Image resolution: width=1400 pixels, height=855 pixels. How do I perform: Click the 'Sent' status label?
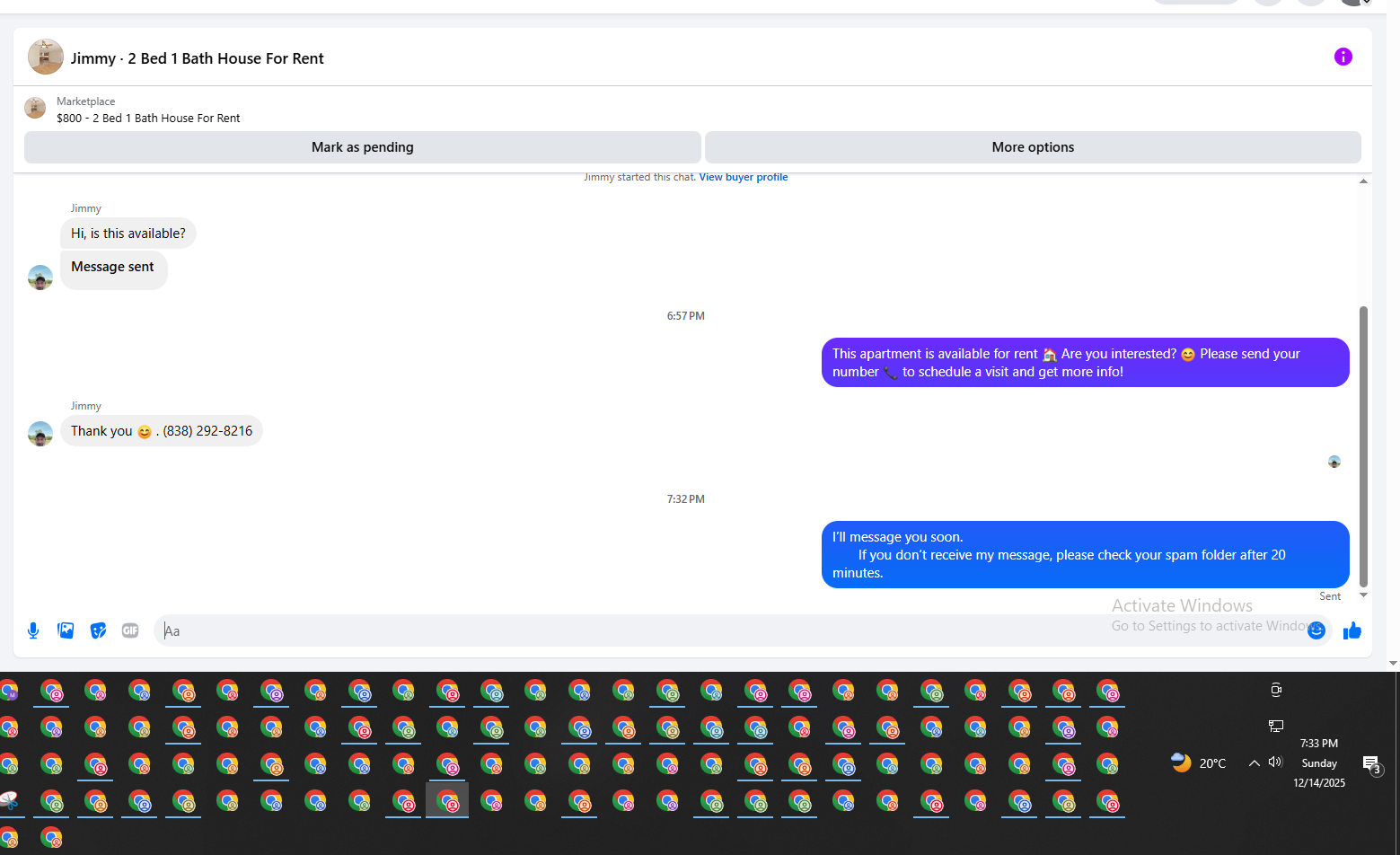tap(1330, 596)
